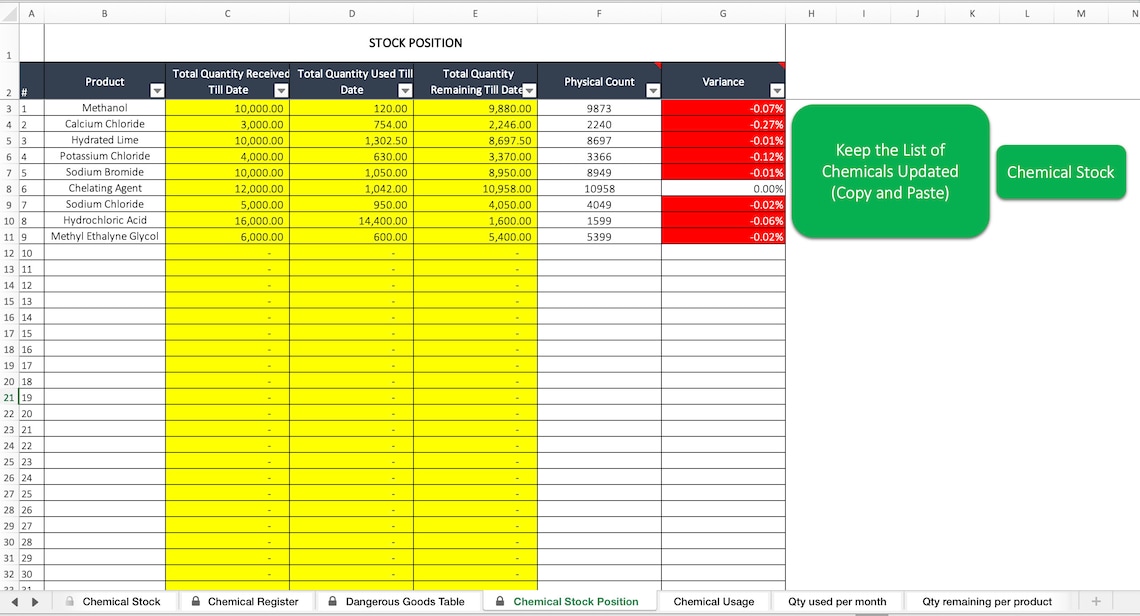Click the Select All corner triangle of the grid

pos(10,13)
